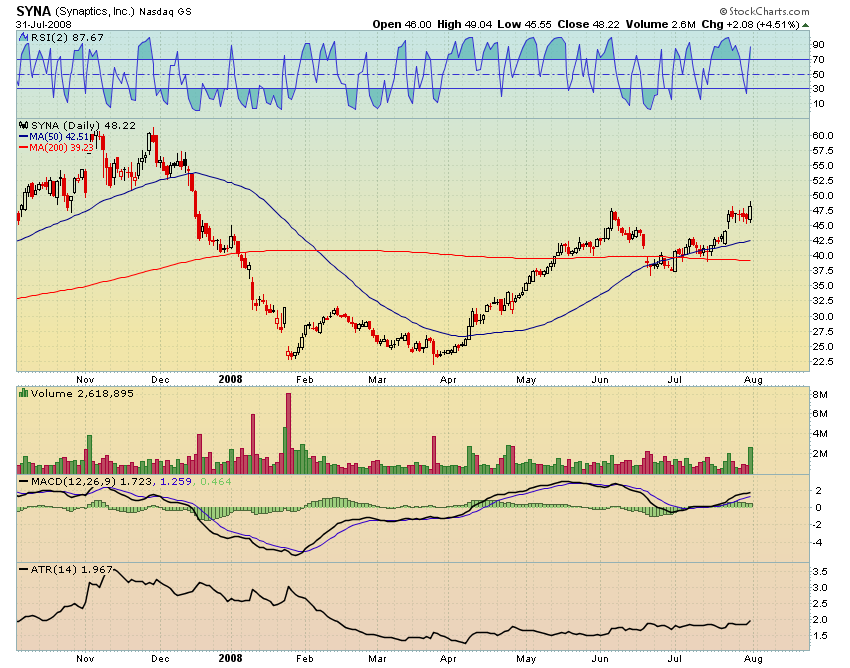Select the black MACD legend line swatch
Viewport: 850px width, 668px height.
(x=23, y=481)
